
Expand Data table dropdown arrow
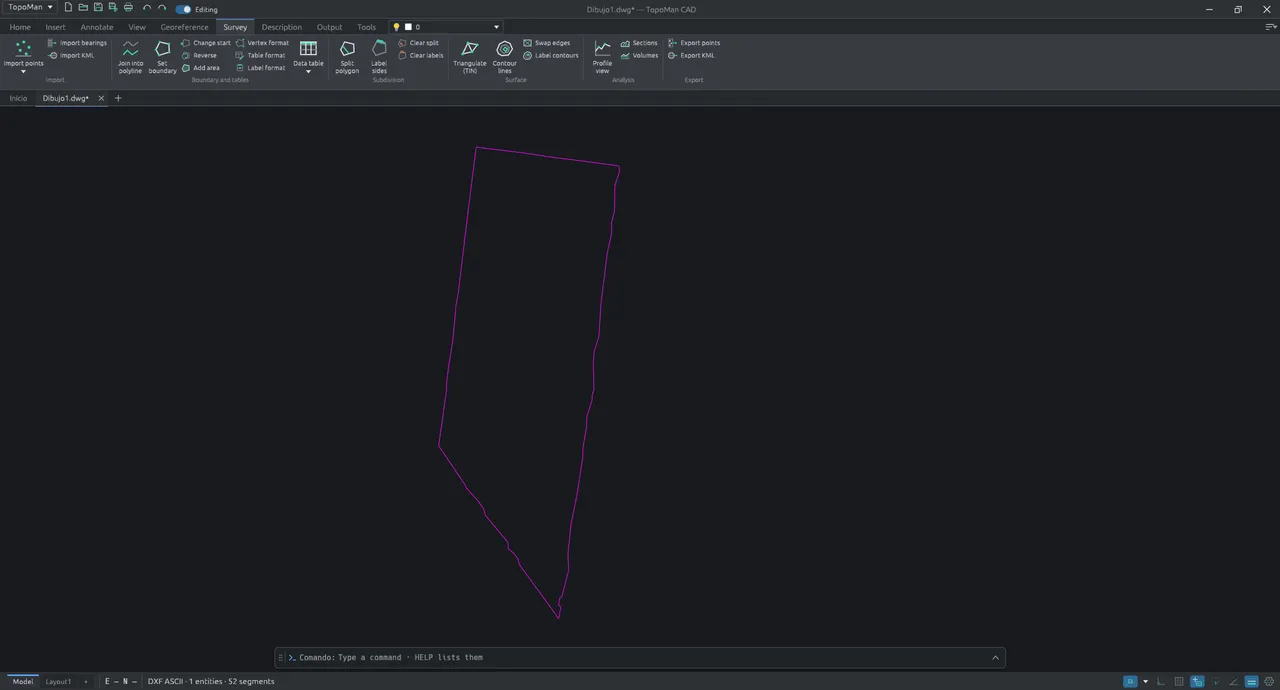pos(308,72)
